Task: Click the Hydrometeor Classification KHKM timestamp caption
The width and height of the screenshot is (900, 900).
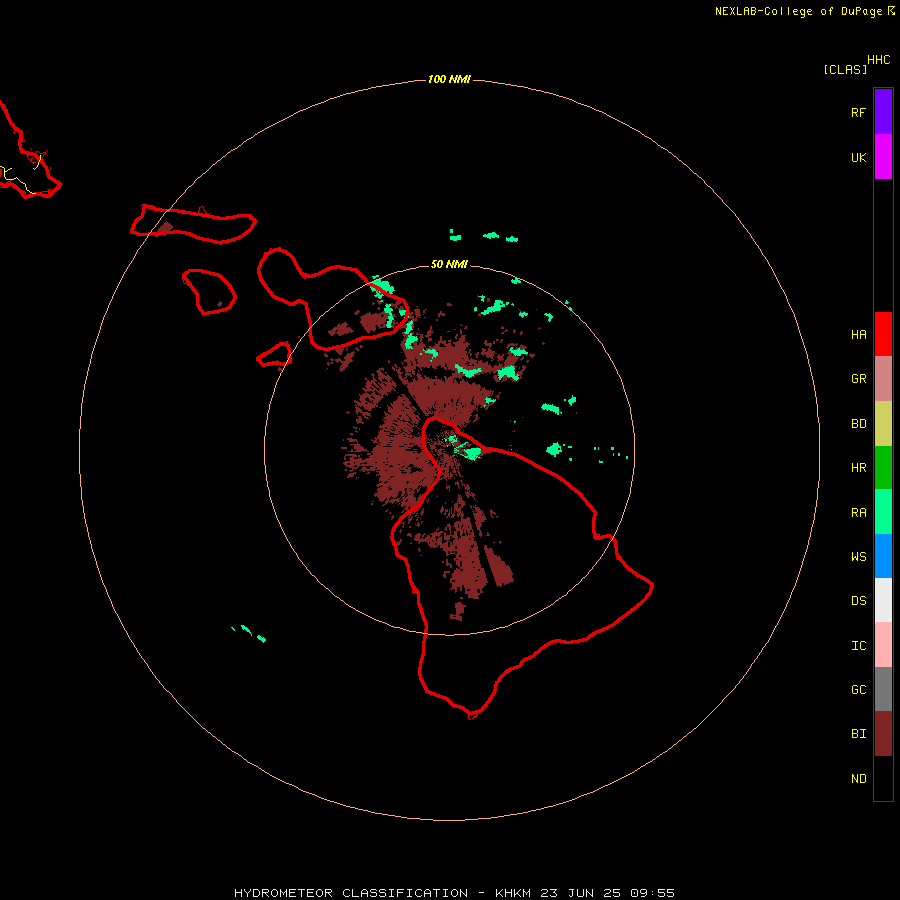Action: (x=454, y=893)
